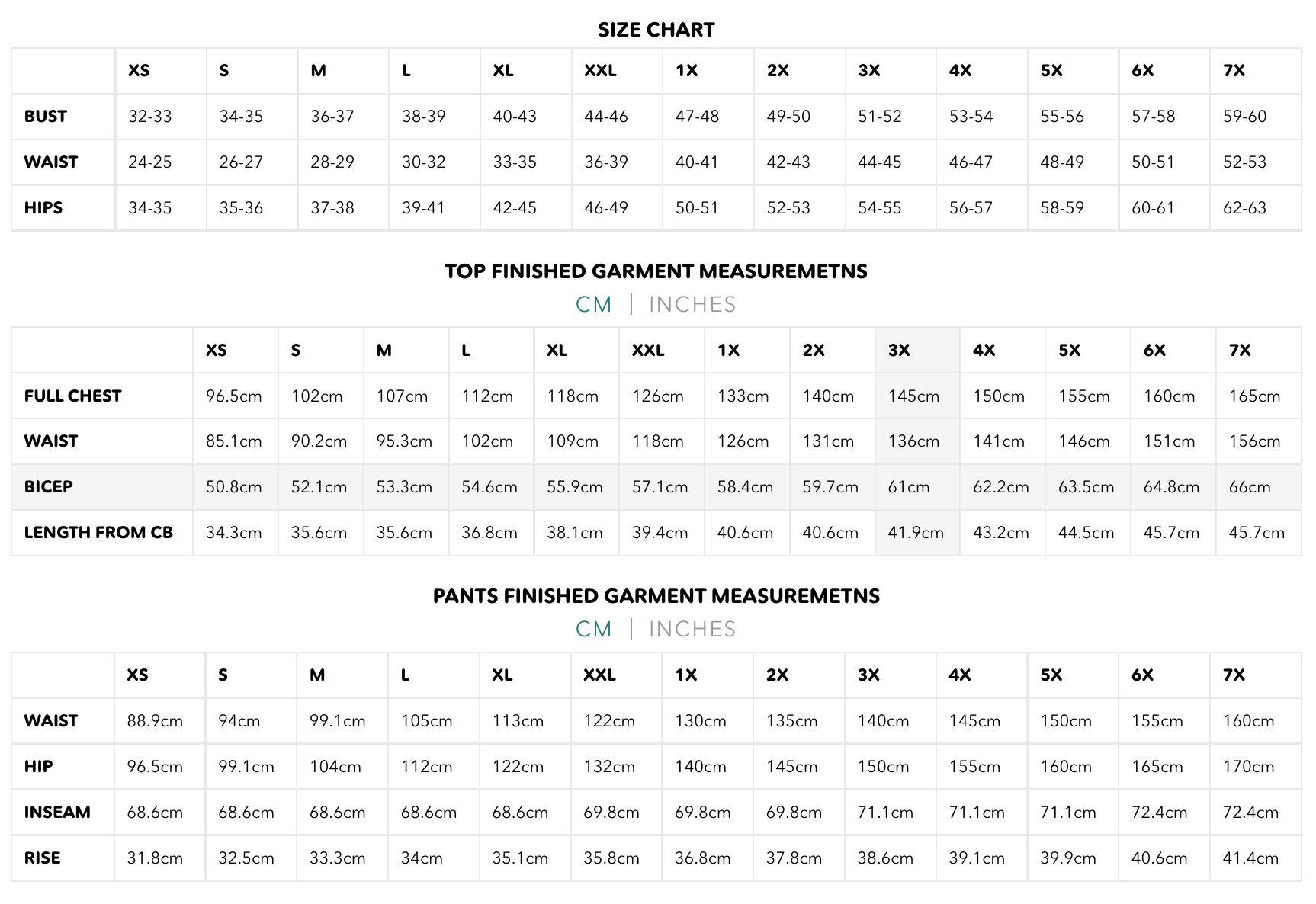This screenshot has width=1316, height=904.
Task: Select the RISE row label
Action: (42, 858)
